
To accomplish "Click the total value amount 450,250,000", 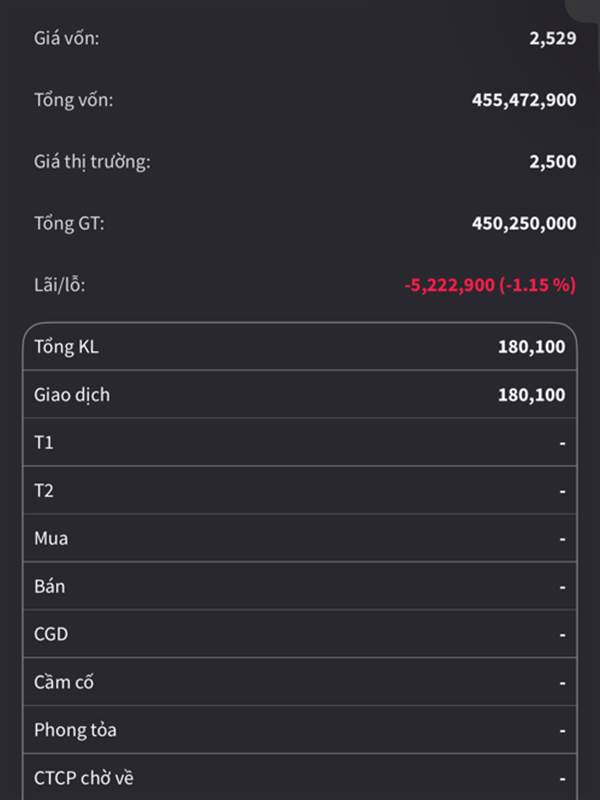I will tap(524, 223).
